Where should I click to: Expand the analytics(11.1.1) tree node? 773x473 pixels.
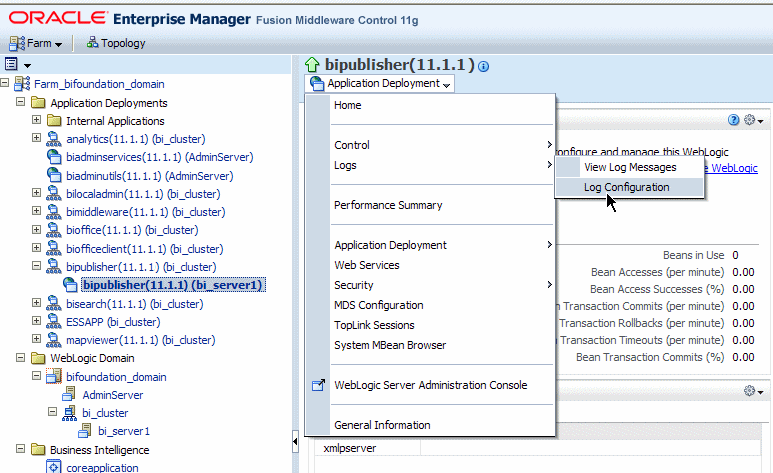[x=36, y=138]
